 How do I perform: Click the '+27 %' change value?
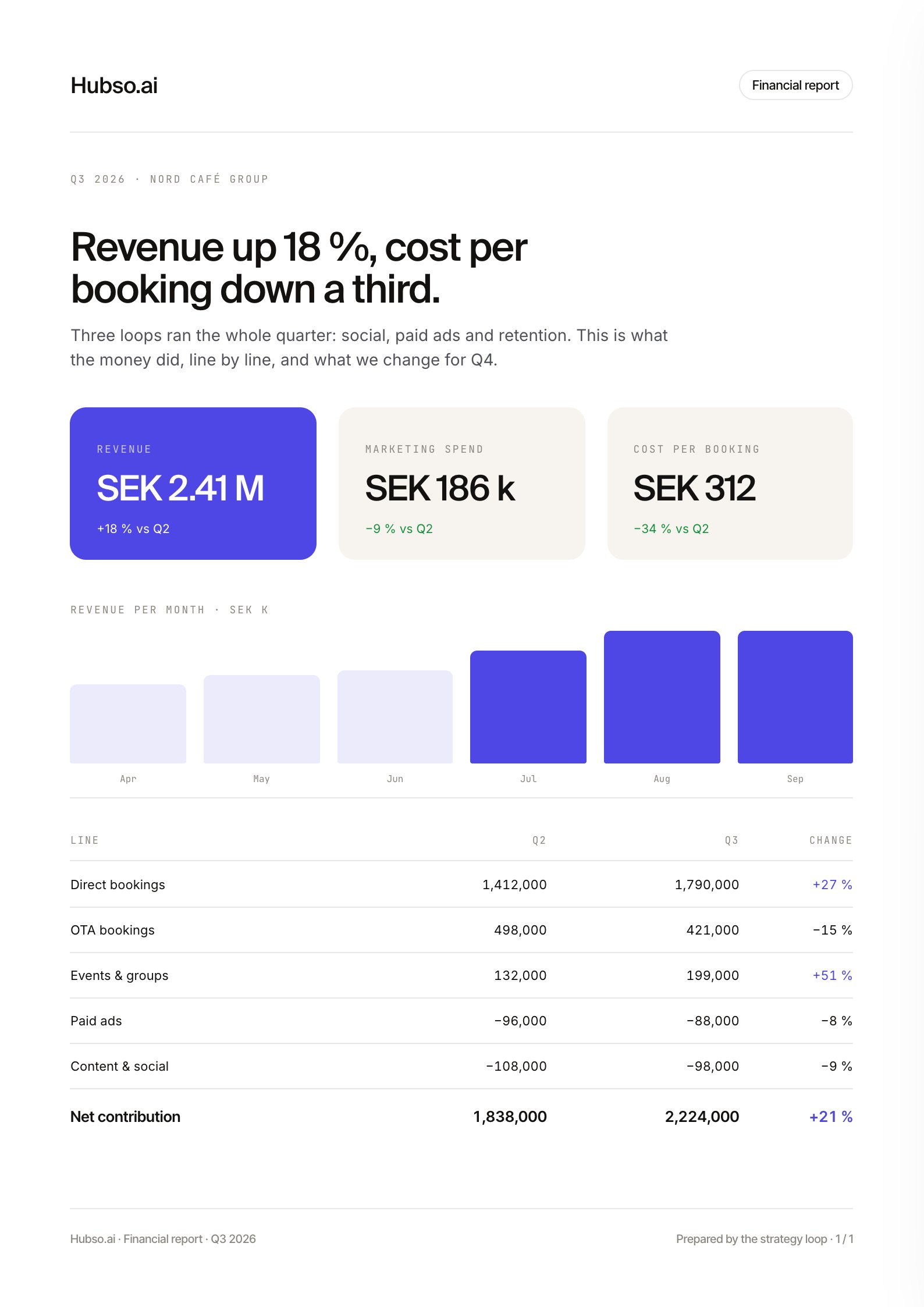832,885
